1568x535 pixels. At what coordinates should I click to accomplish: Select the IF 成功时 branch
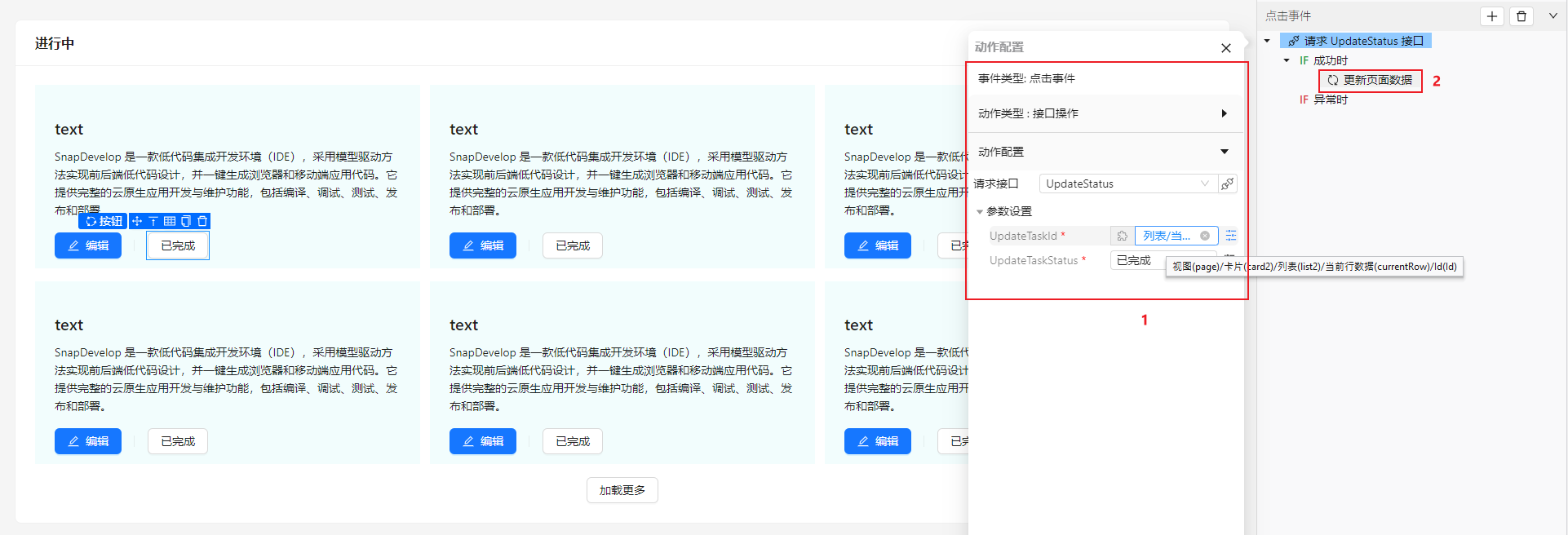click(1323, 60)
